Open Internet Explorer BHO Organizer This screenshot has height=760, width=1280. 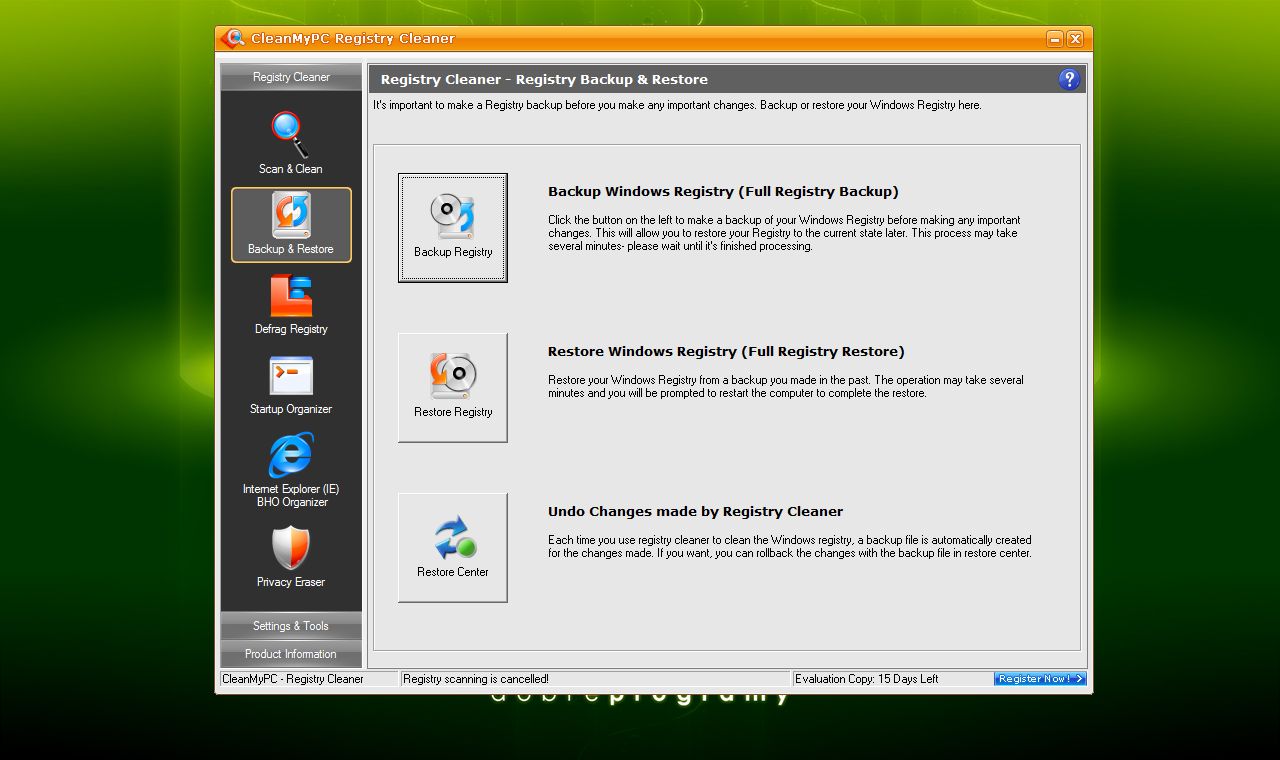click(291, 470)
